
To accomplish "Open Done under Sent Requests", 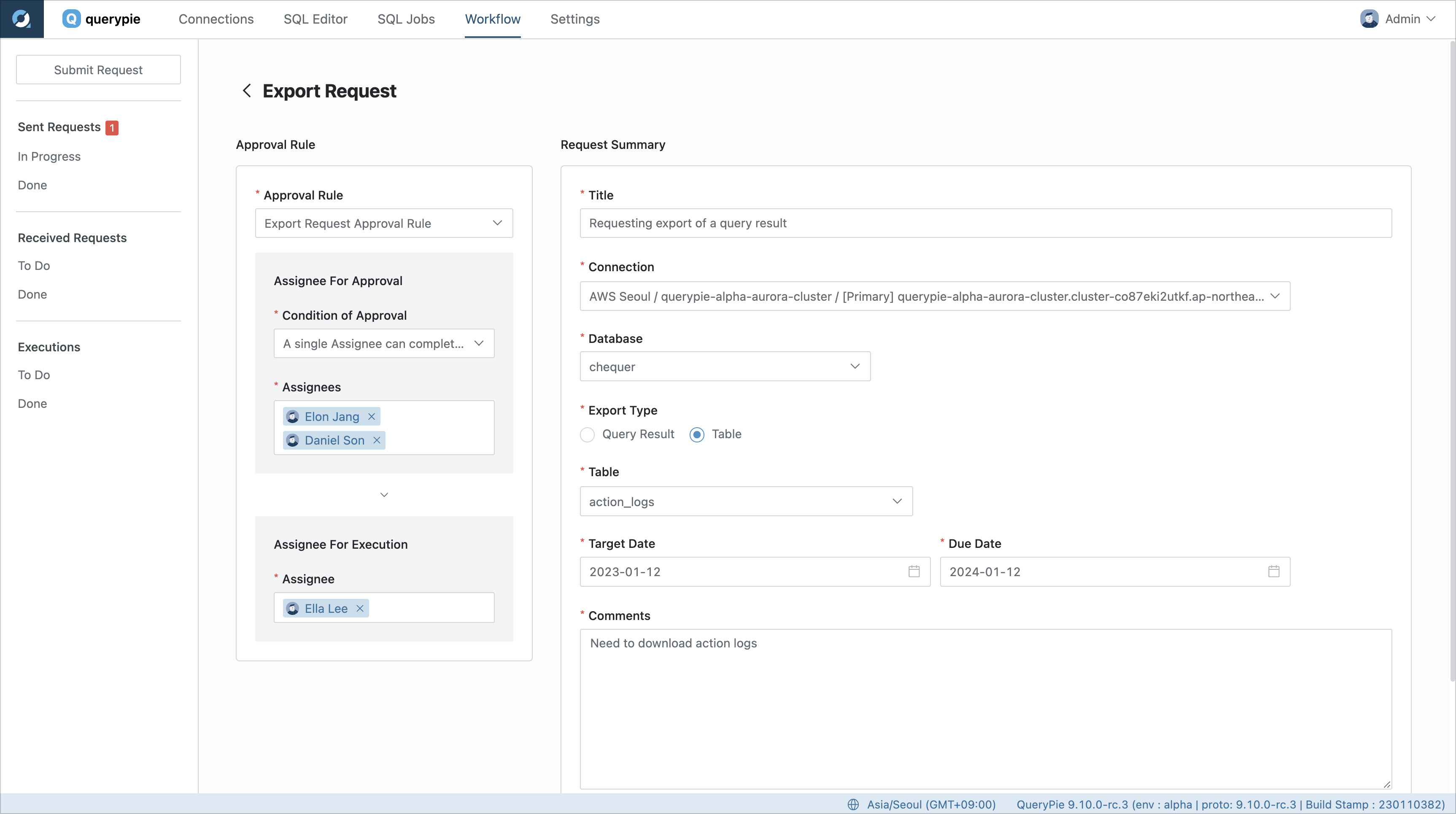I will pyautogui.click(x=32, y=186).
